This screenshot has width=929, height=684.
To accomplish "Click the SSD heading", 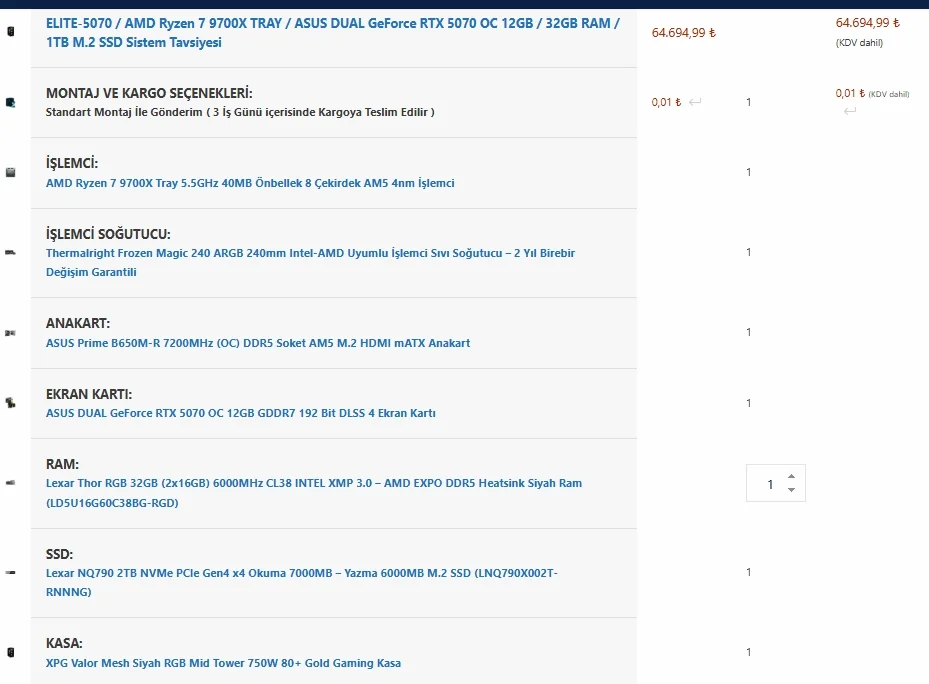I will (x=59, y=554).
